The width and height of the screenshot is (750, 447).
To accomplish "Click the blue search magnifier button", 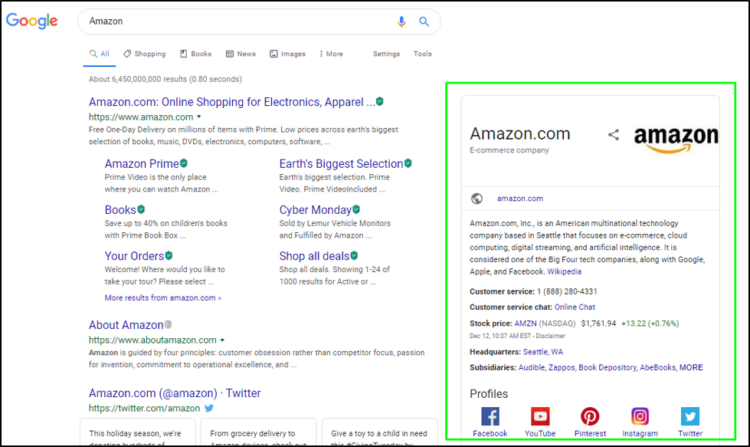I will coord(424,22).
